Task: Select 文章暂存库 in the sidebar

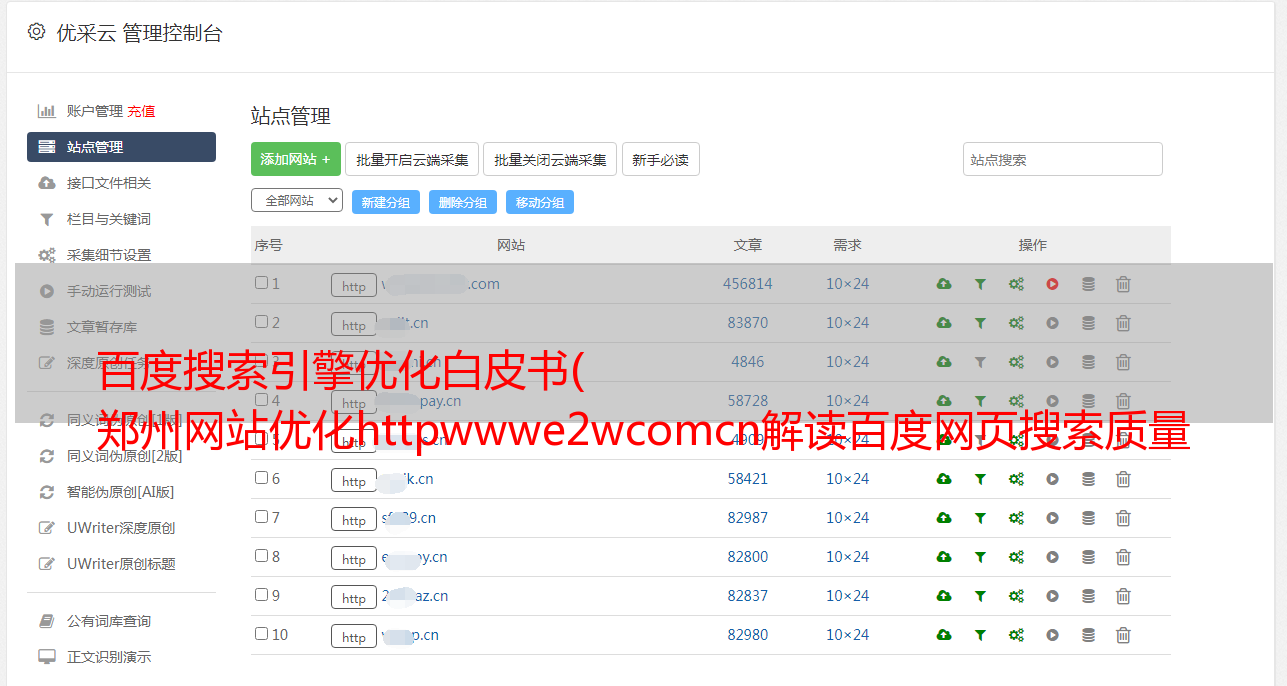Action: 102,327
